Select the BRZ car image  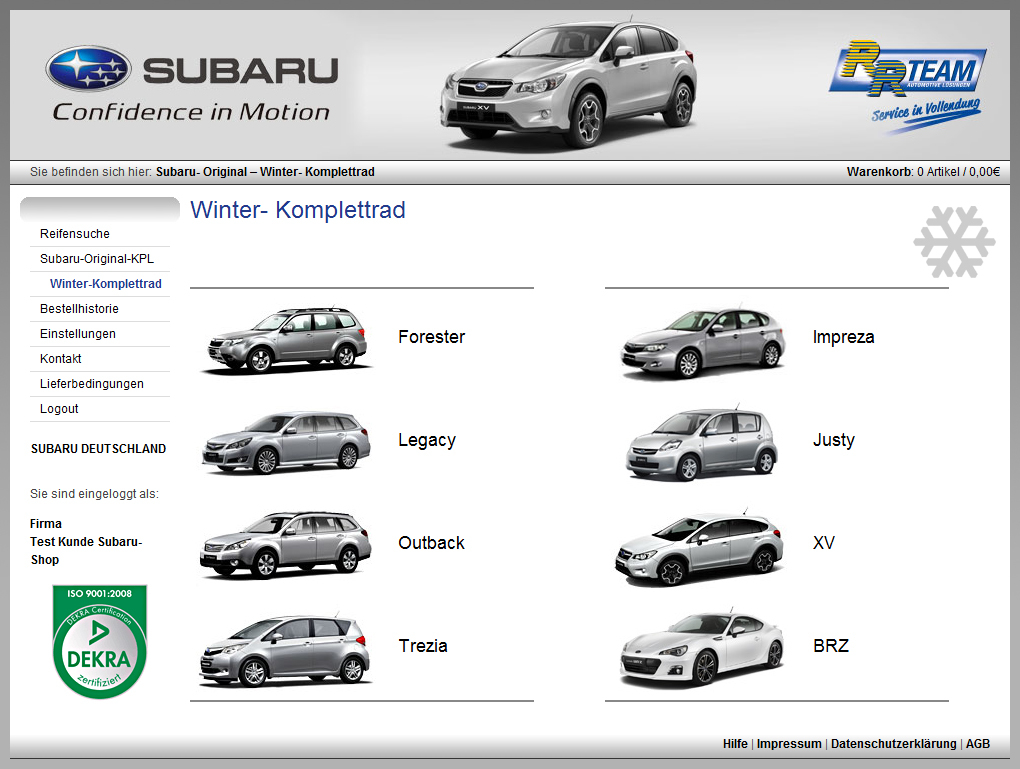coord(702,649)
